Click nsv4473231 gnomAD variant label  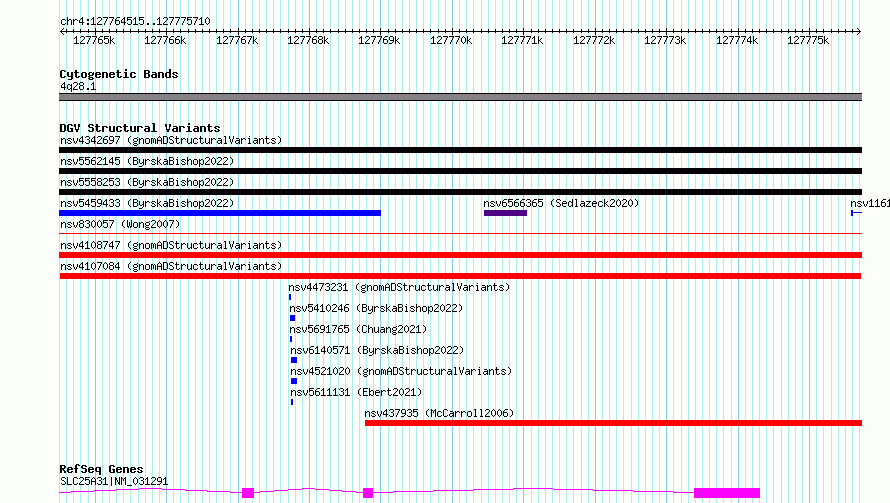point(399,287)
